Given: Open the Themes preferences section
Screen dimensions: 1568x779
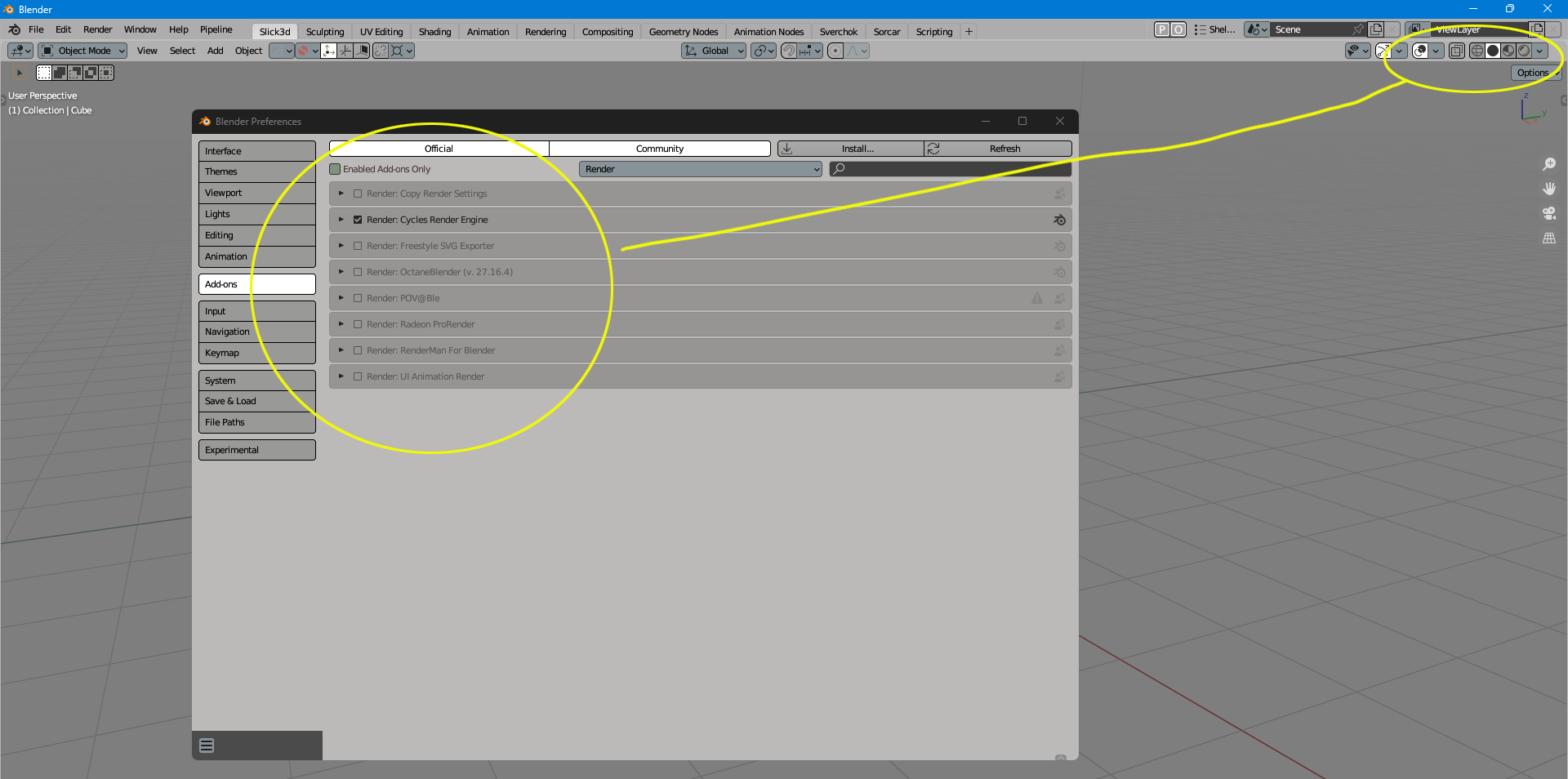Looking at the screenshot, I should (257, 171).
